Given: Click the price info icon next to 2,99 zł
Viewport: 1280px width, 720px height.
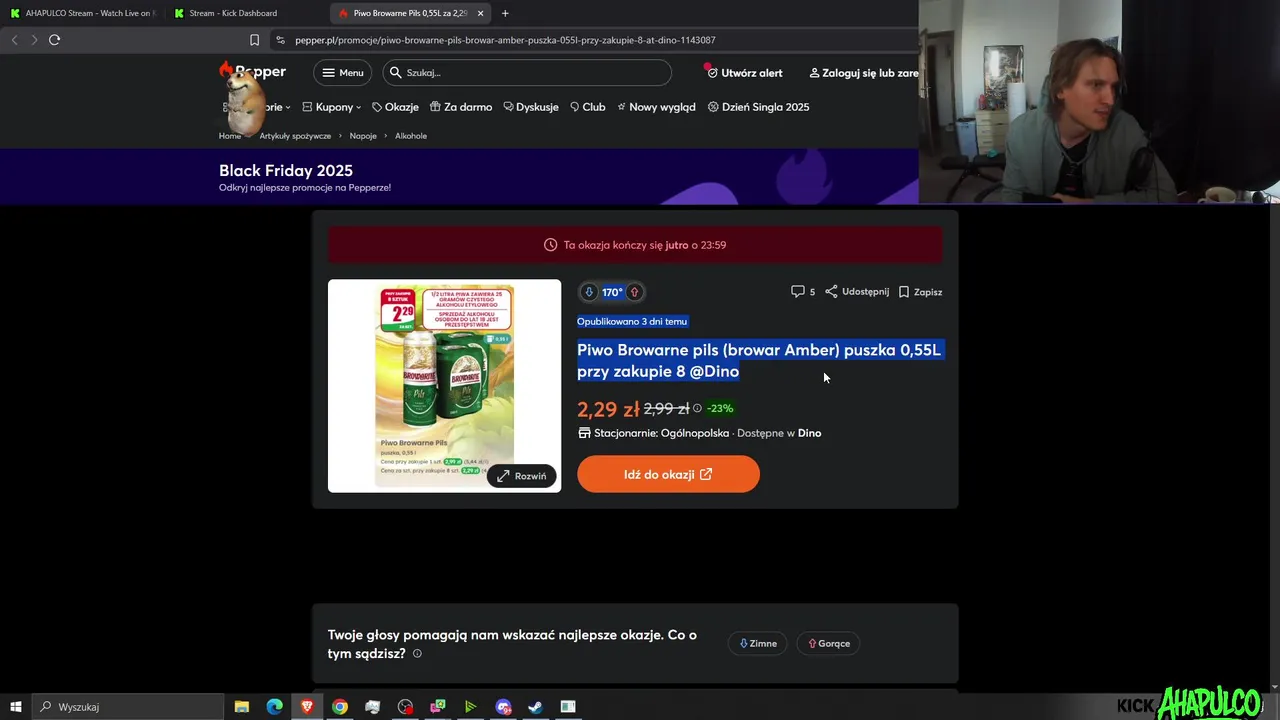Looking at the screenshot, I should pyautogui.click(x=698, y=408).
